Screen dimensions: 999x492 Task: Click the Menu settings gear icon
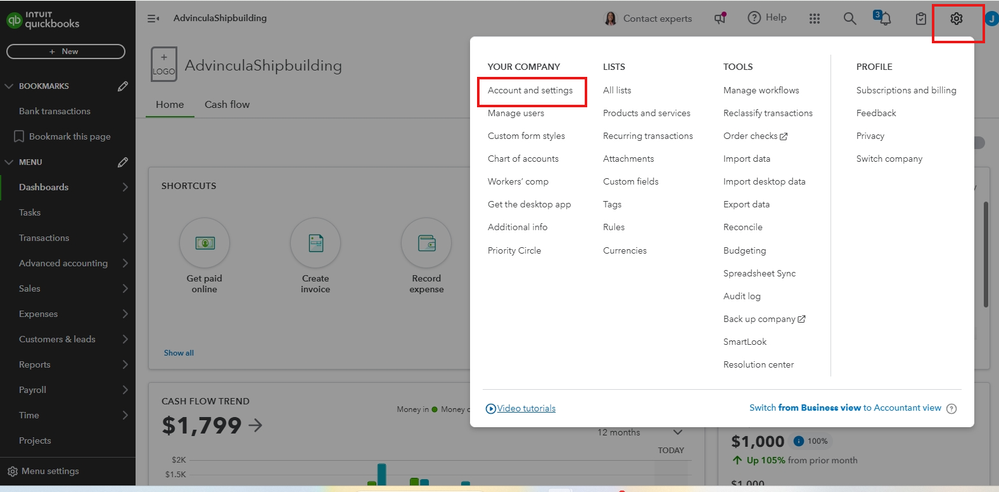coord(12,472)
